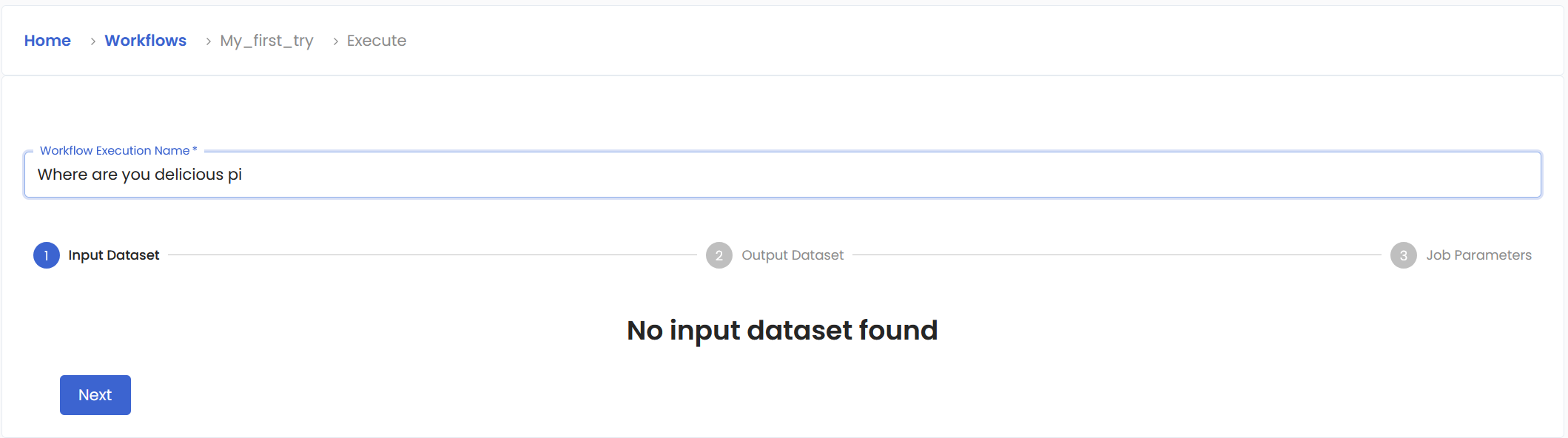Click the My_first_try breadcrumb
The image size is (1568, 438).
pos(266,41)
